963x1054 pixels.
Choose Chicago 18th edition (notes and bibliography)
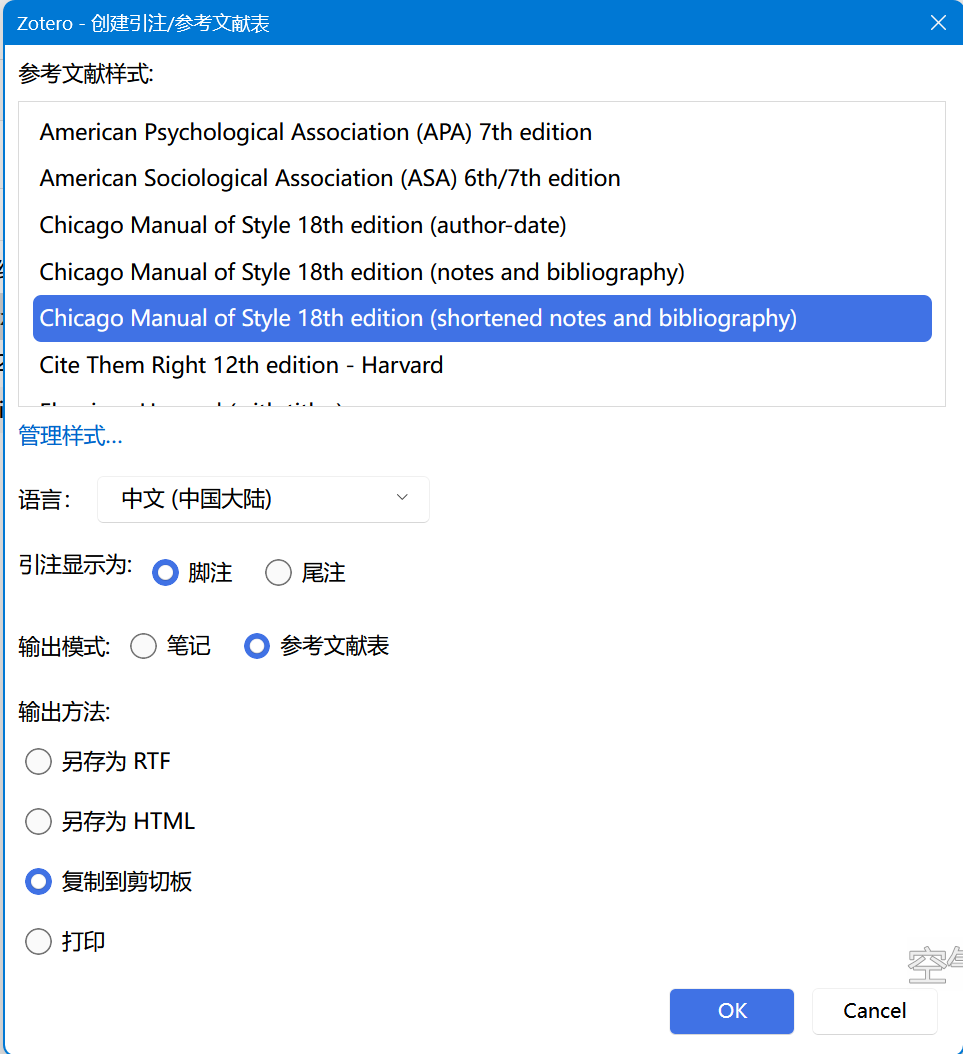pos(362,272)
